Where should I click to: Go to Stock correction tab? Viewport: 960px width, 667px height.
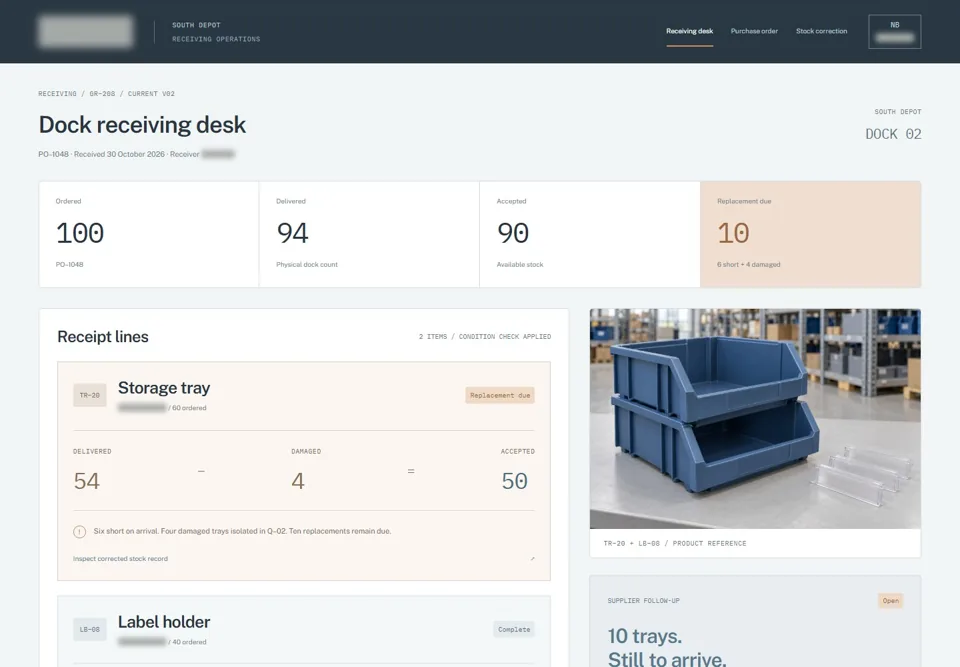pyautogui.click(x=821, y=31)
